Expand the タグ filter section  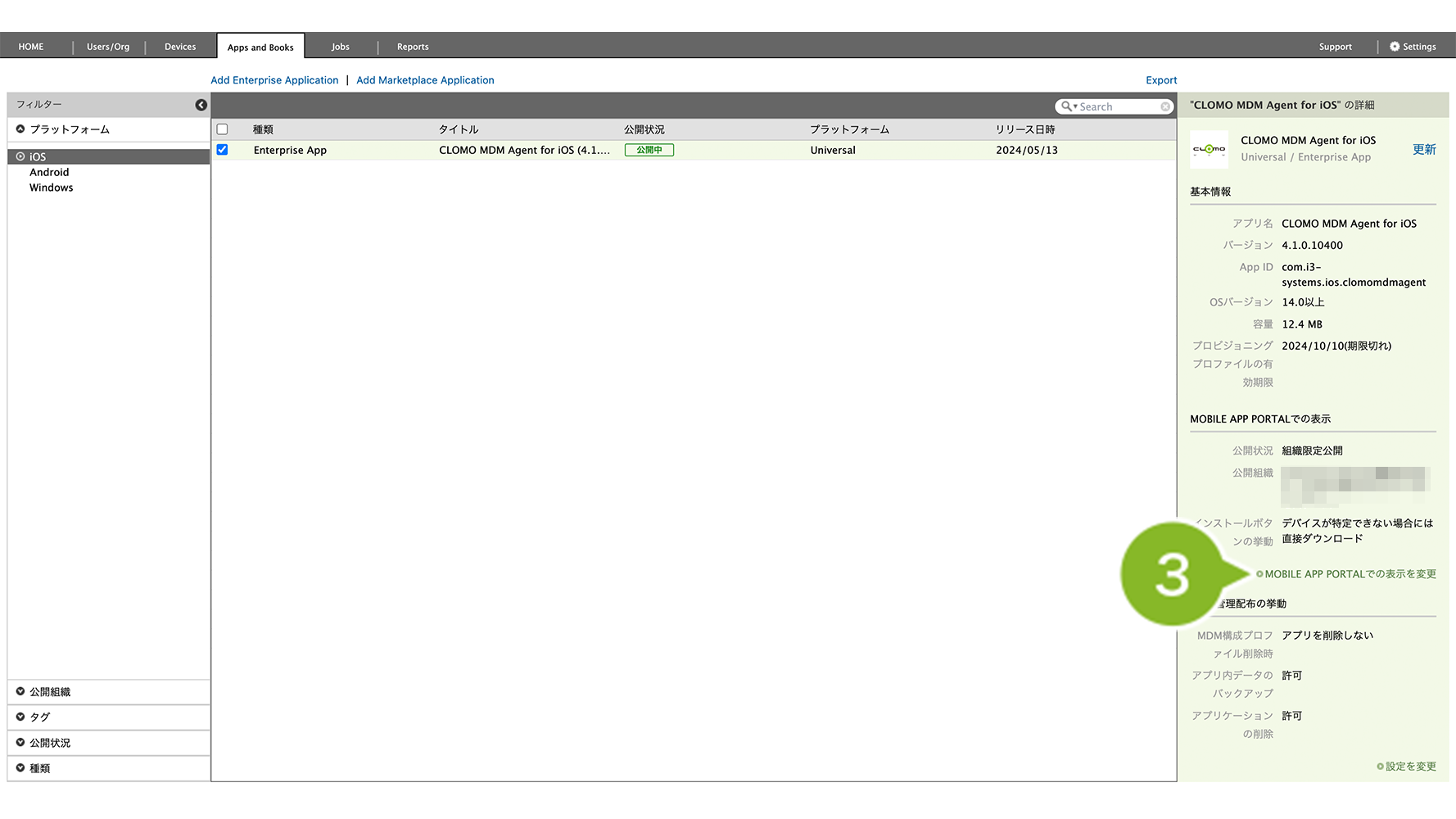pyautogui.click(x=20, y=717)
